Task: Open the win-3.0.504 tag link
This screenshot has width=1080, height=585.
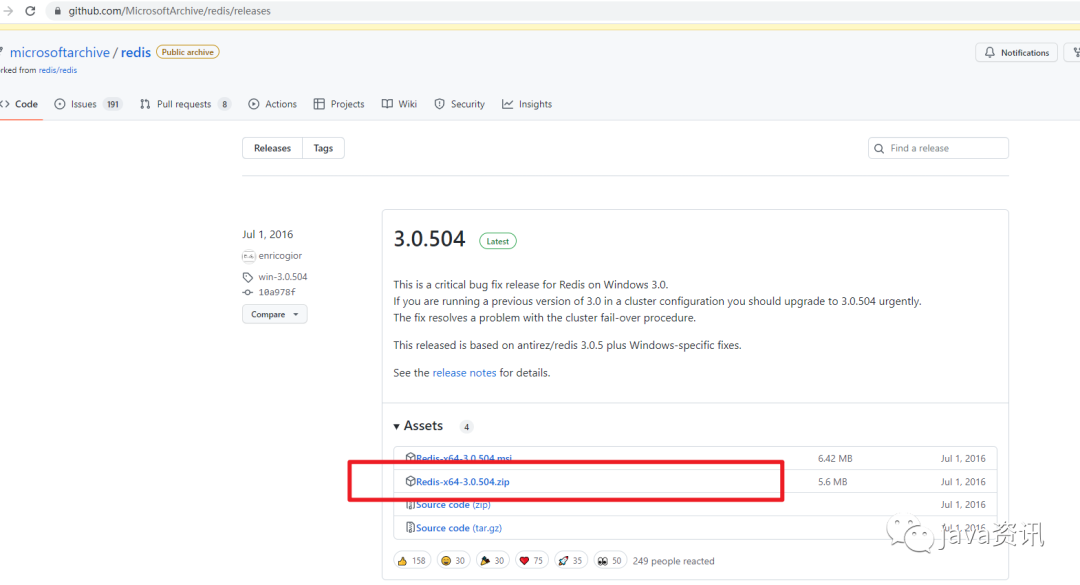Action: pyautogui.click(x=282, y=277)
